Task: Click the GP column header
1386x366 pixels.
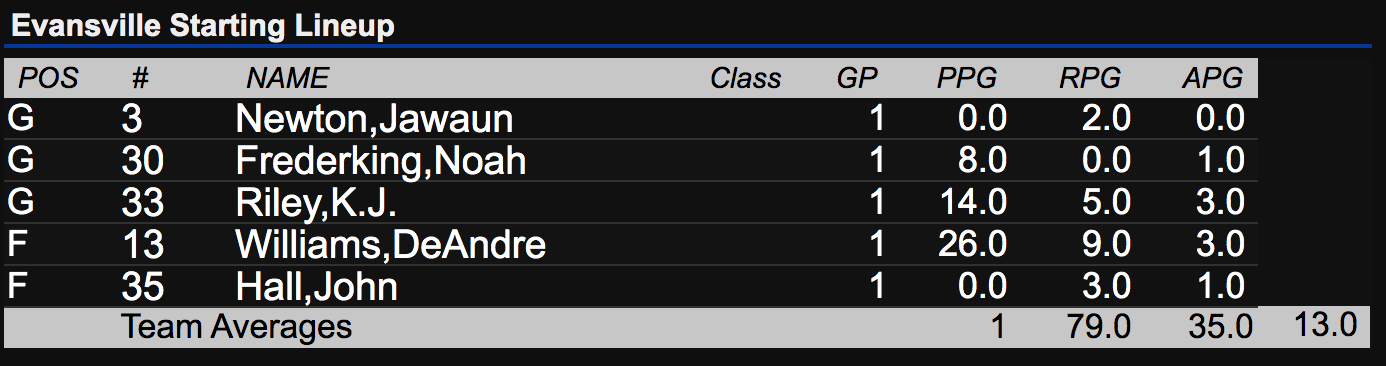Action: pyautogui.click(x=856, y=78)
